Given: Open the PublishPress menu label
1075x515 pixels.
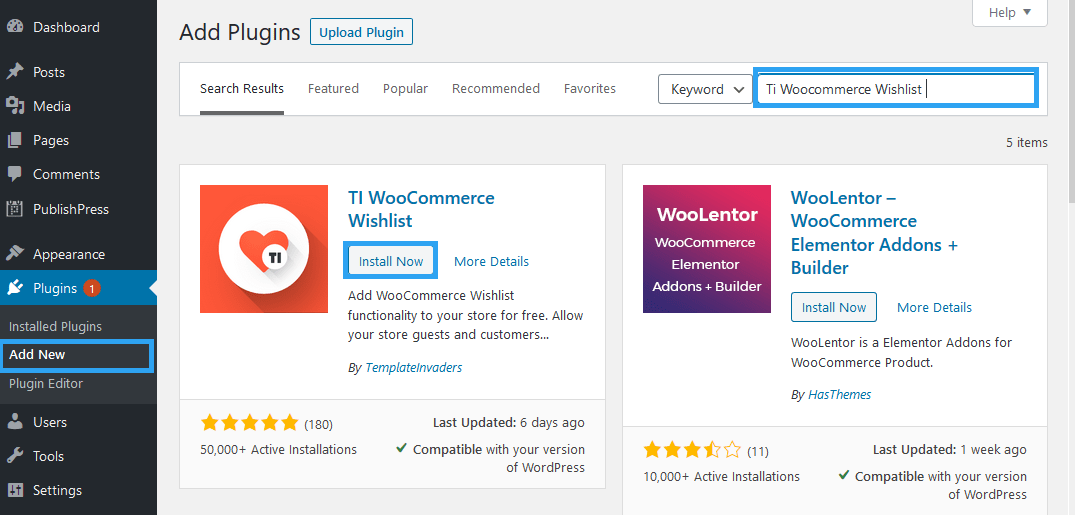Looking at the screenshot, I should (71, 209).
